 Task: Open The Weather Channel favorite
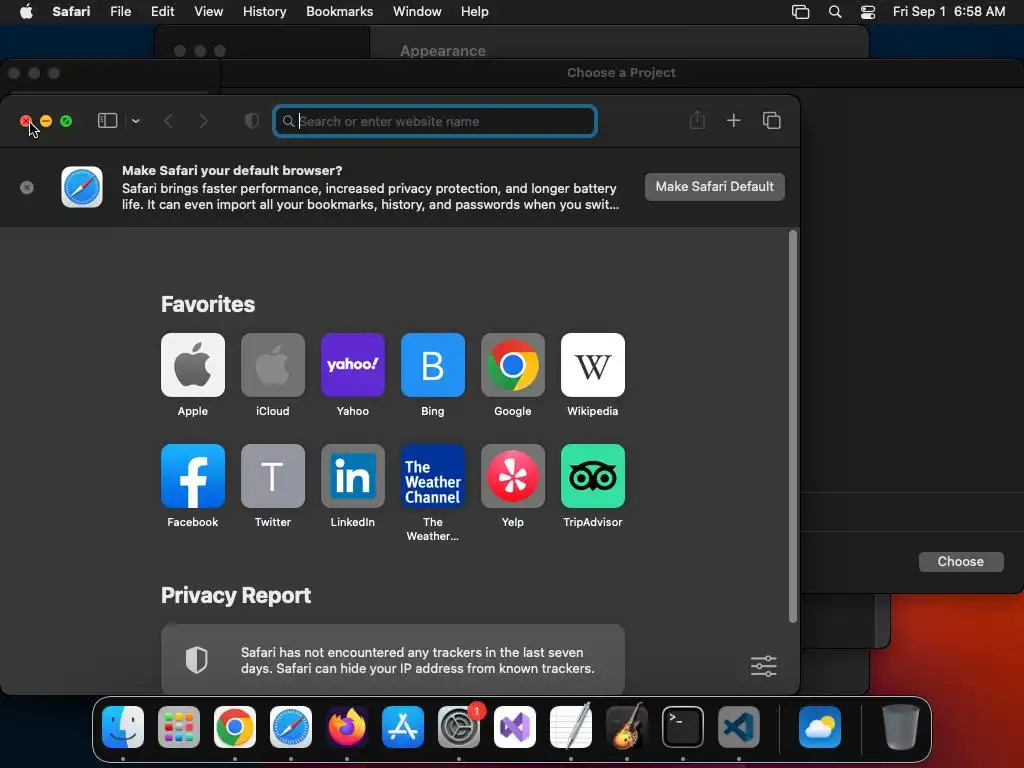[432, 493]
